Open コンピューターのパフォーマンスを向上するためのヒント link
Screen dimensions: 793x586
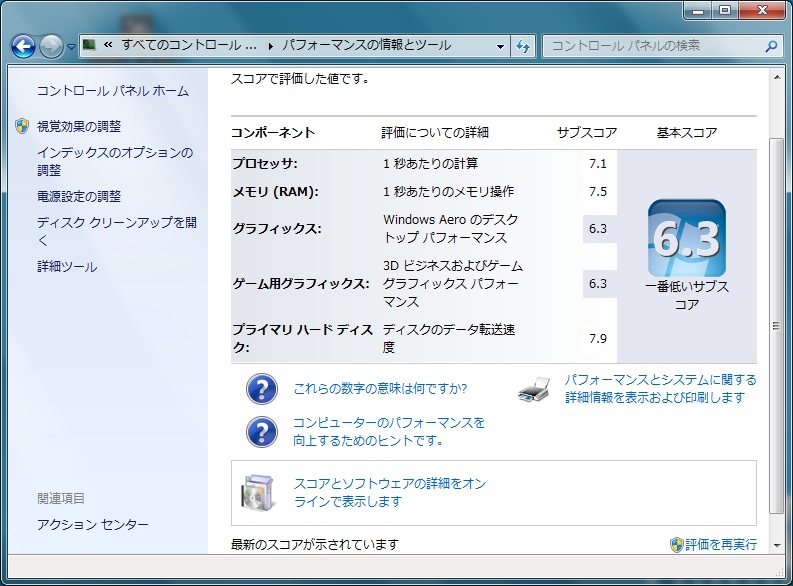click(388, 431)
